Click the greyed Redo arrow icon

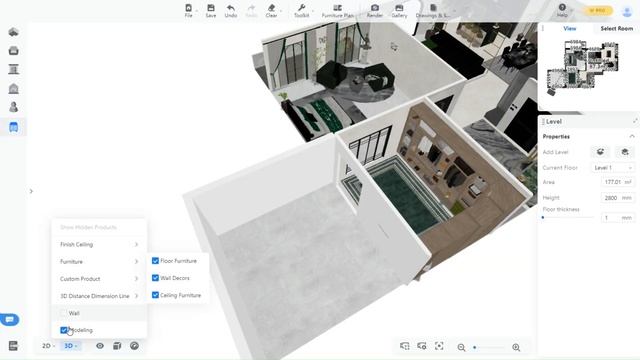(x=251, y=8)
